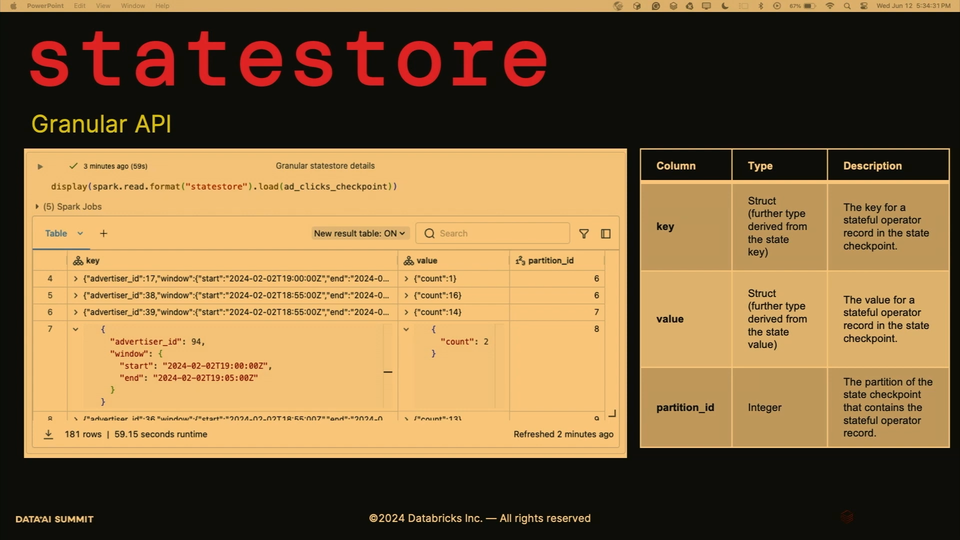Open Control Center icon
This screenshot has width=960, height=540.
(864, 6)
